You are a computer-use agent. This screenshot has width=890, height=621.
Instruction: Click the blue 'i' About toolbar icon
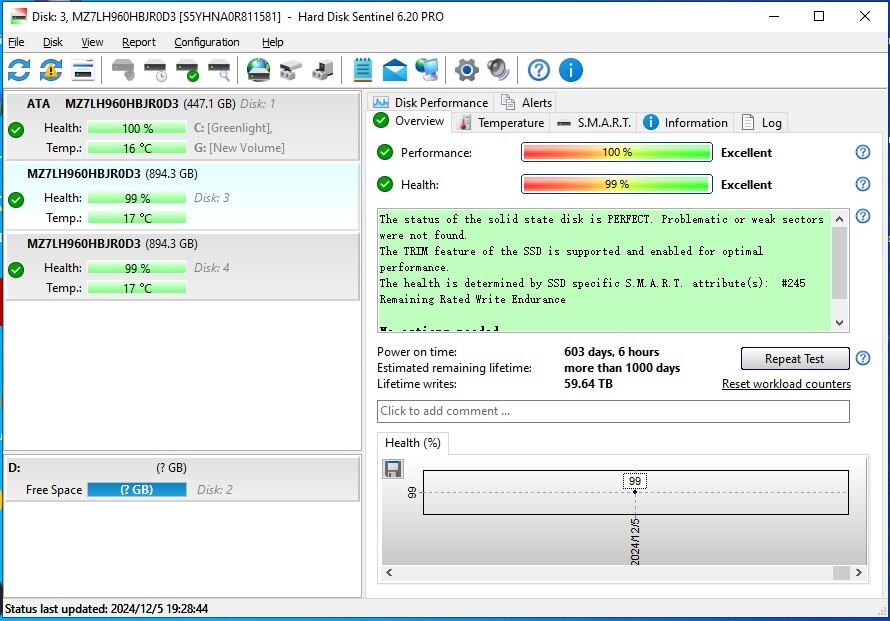(x=571, y=70)
